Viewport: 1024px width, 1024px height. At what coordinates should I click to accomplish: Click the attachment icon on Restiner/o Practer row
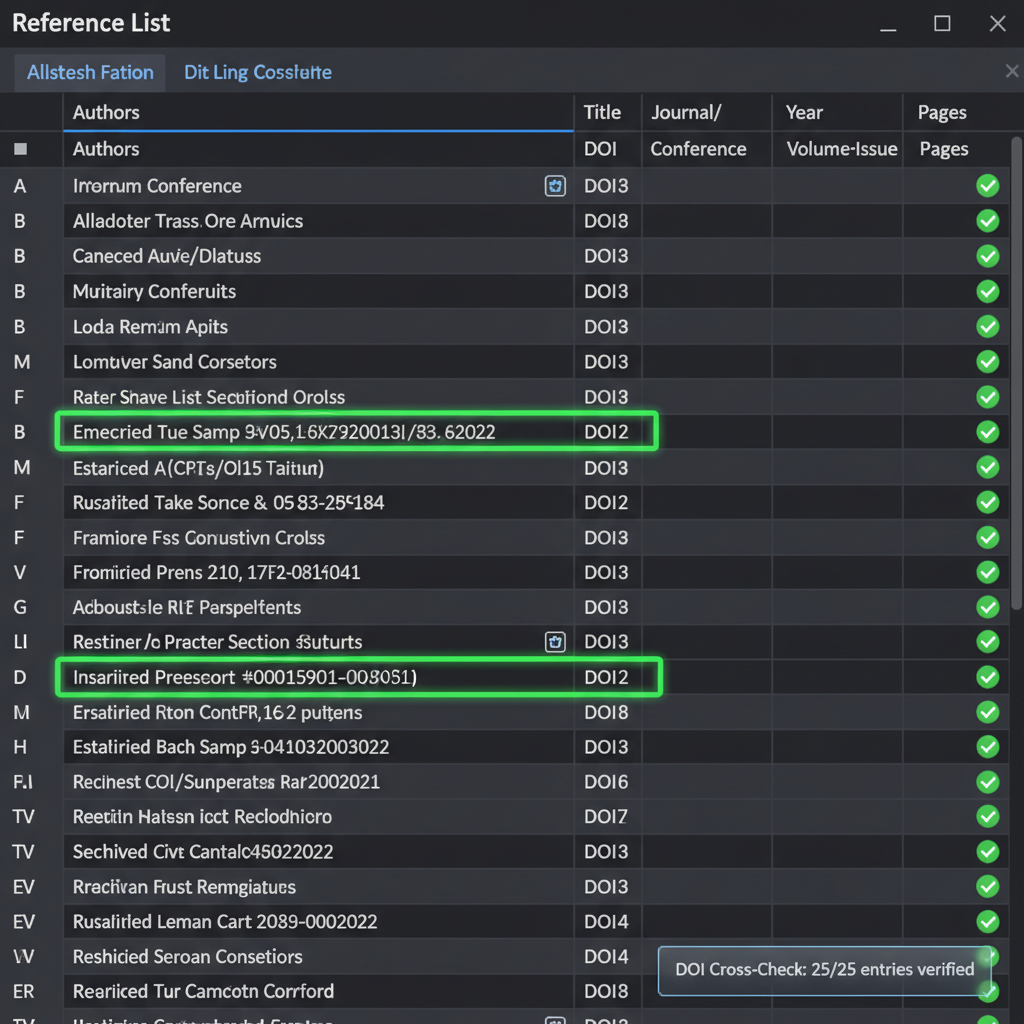555,642
